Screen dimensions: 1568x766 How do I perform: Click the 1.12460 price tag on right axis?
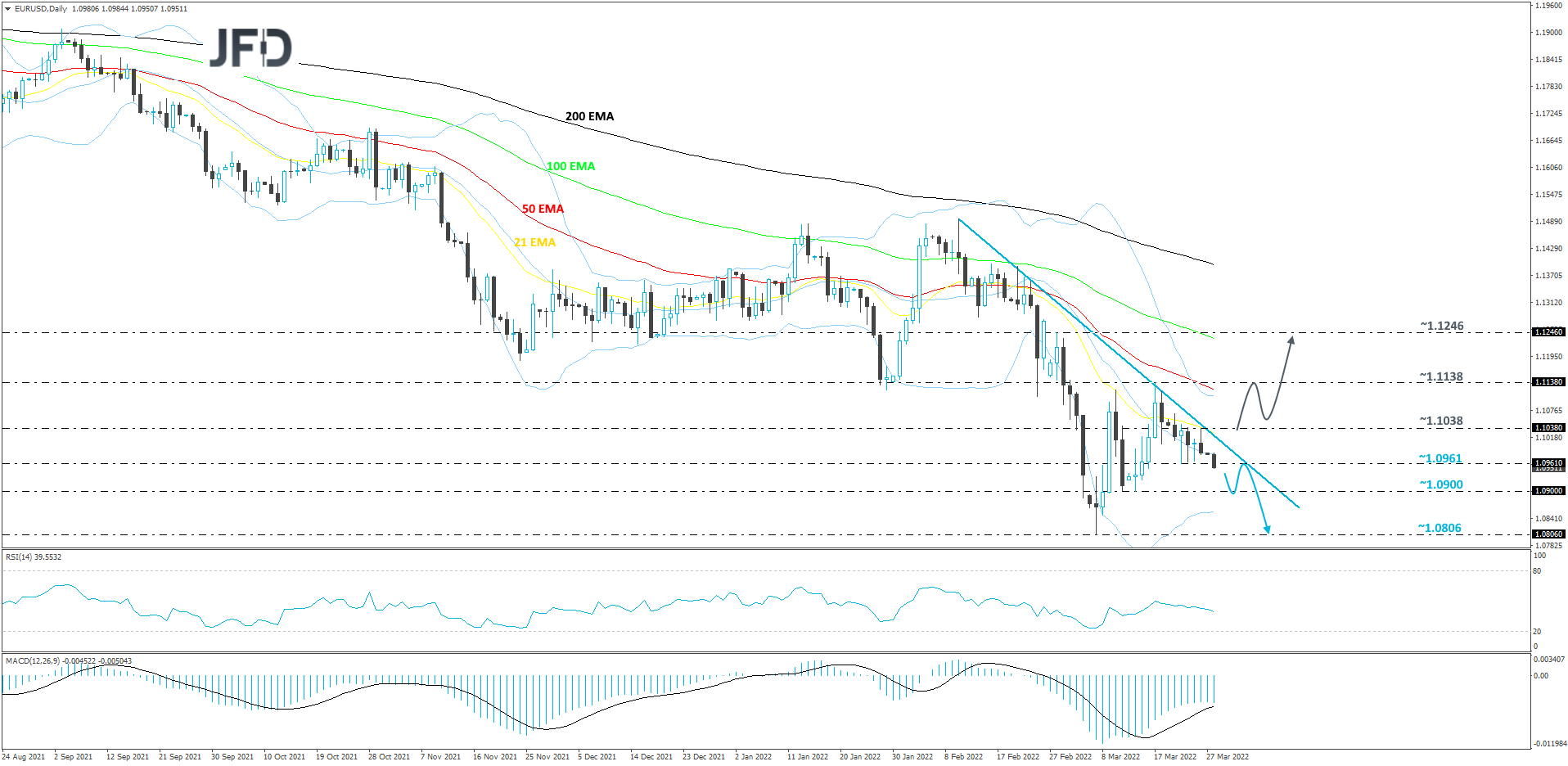(1547, 332)
